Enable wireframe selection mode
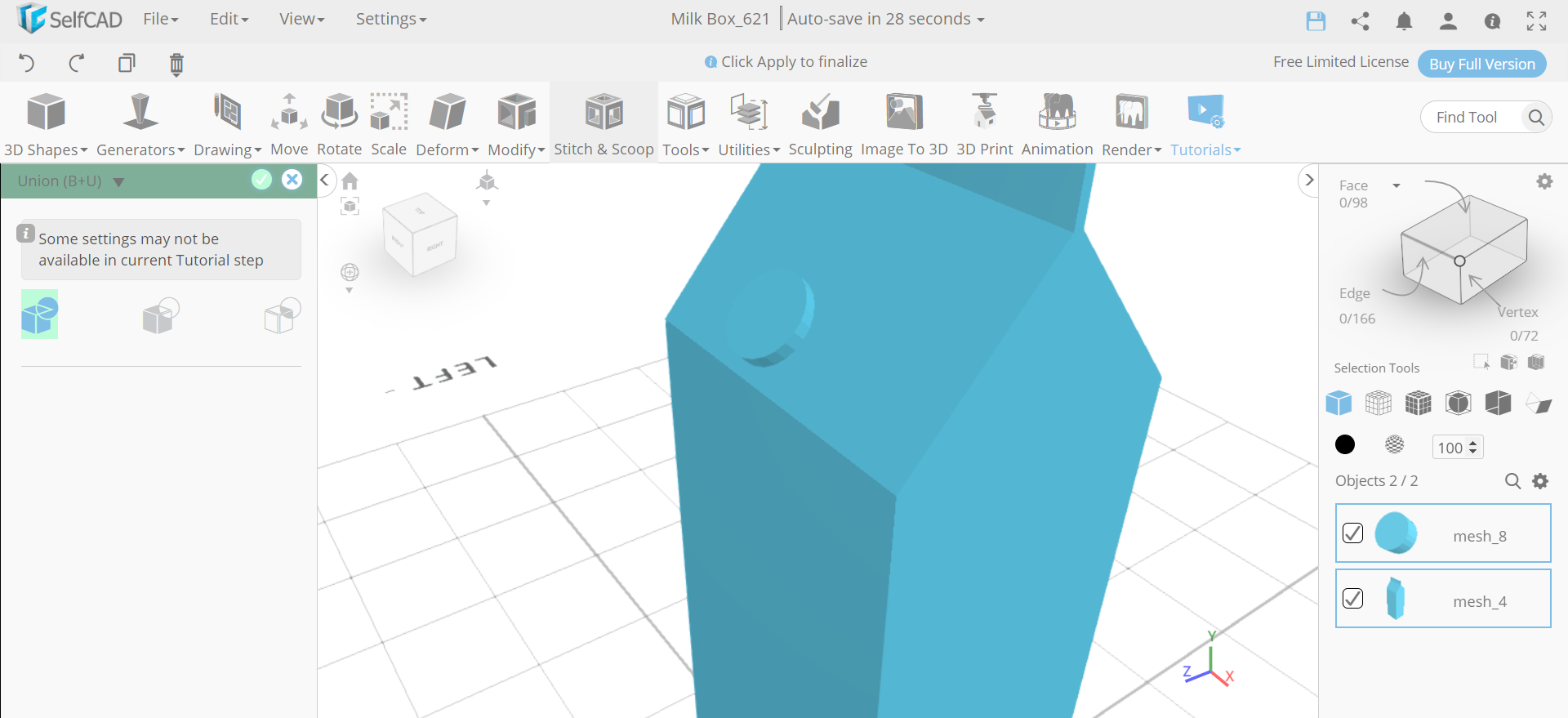The height and width of the screenshot is (718, 1568). point(1379,403)
